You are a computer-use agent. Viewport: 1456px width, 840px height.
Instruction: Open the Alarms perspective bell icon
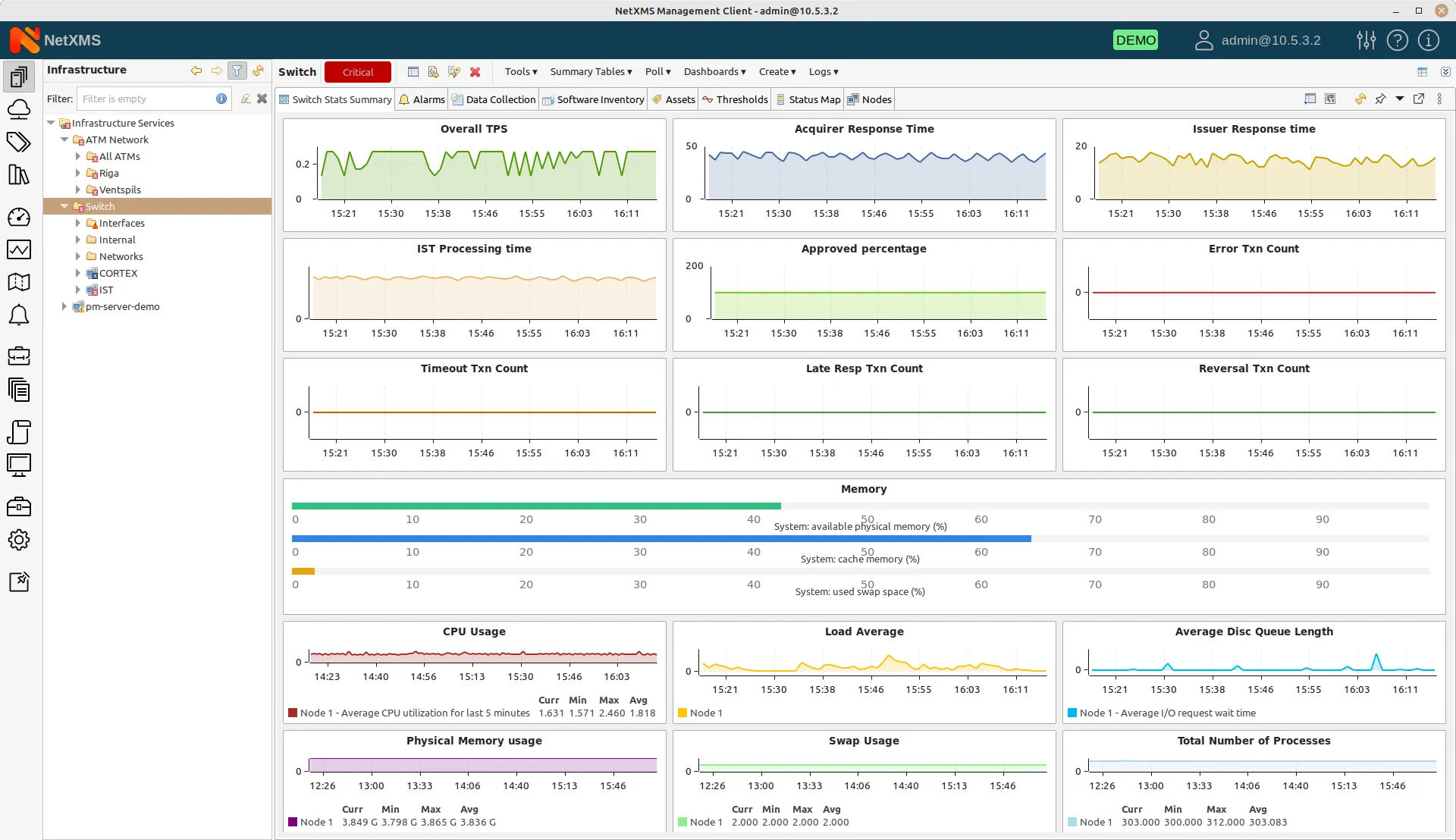coord(19,315)
